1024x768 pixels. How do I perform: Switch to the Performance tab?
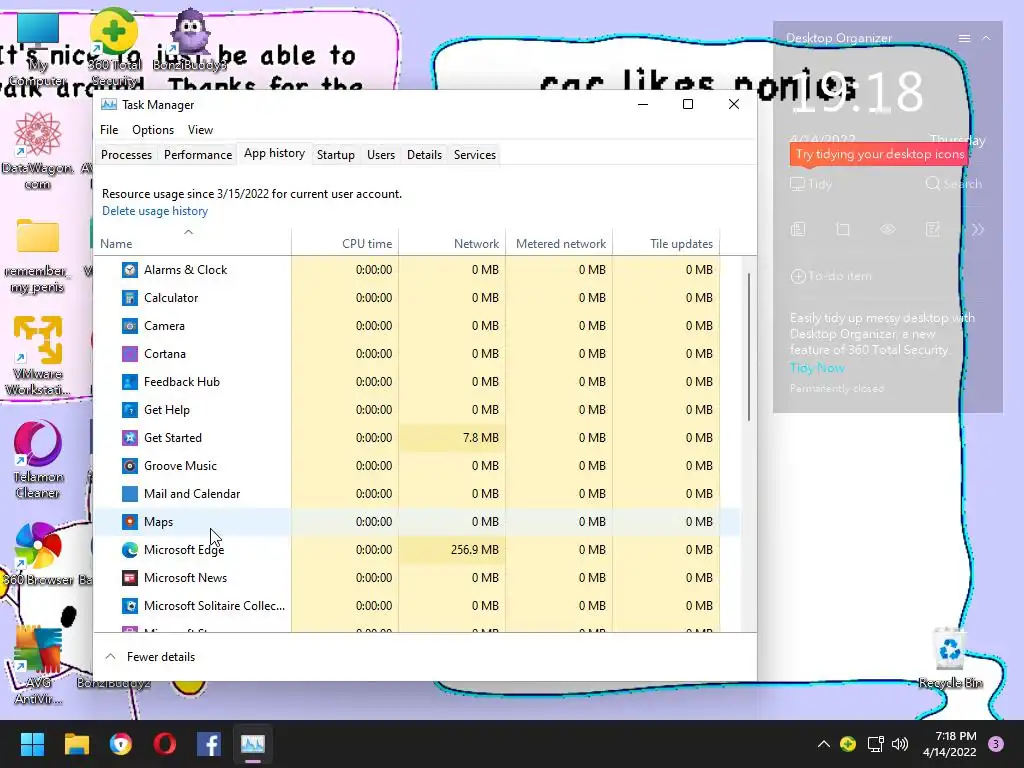coord(198,155)
